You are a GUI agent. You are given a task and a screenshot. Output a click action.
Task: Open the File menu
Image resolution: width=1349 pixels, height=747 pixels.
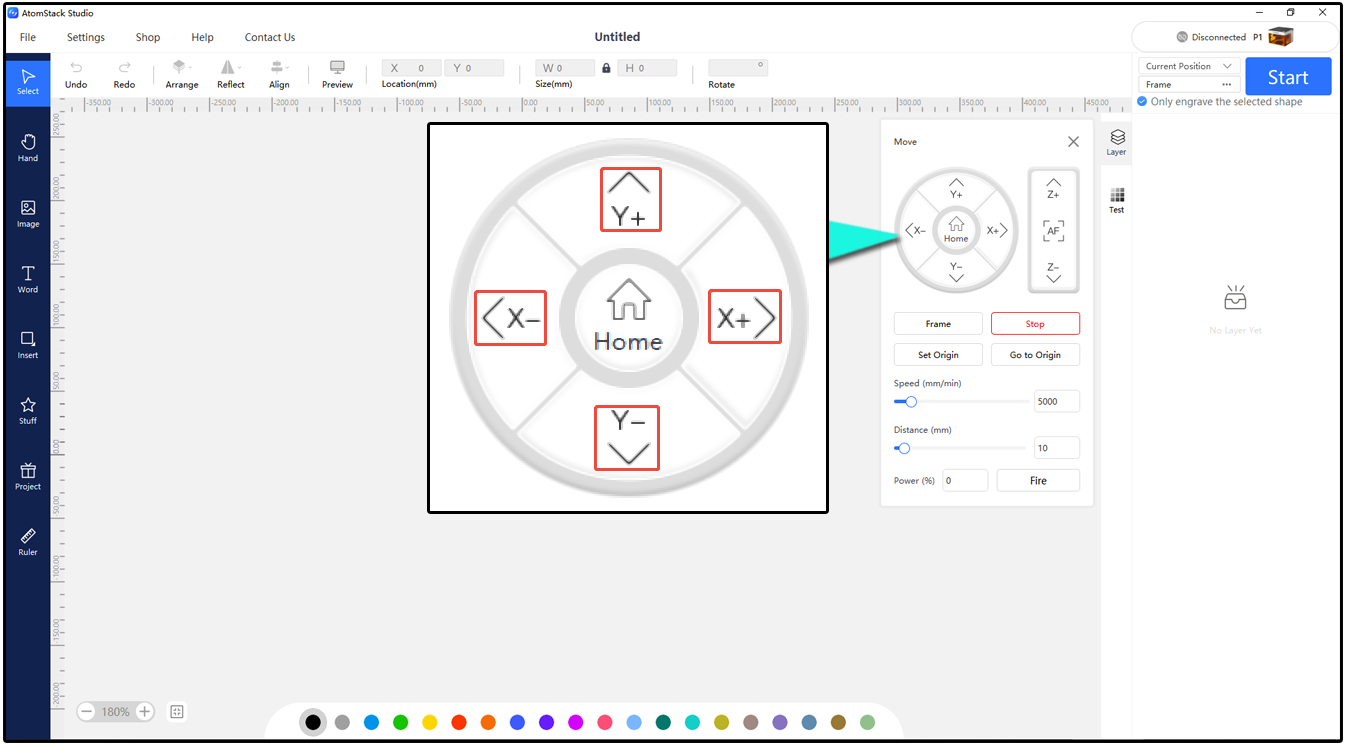coord(28,37)
